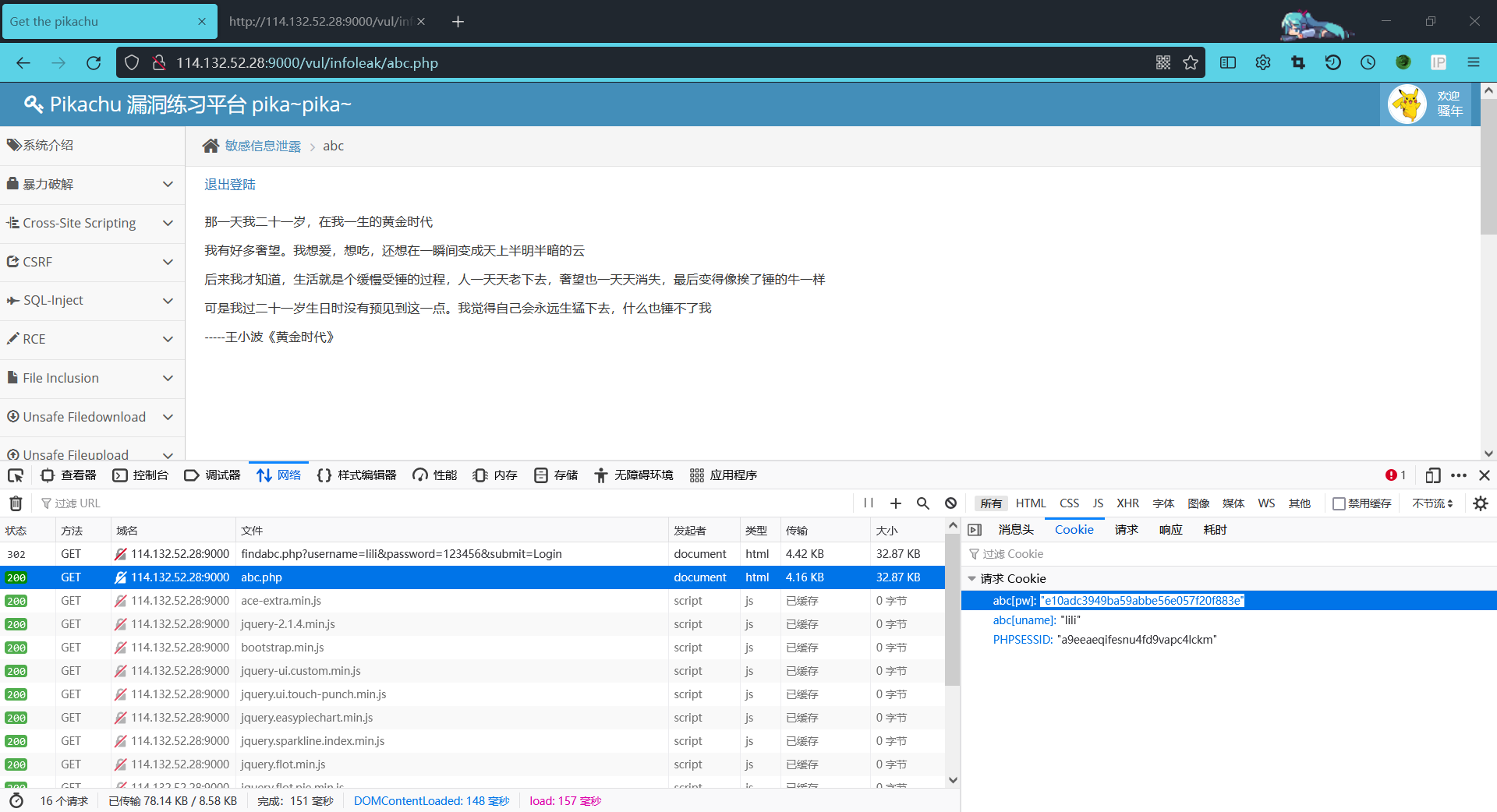
Task: Click the red error count badge
Action: coord(1396,475)
